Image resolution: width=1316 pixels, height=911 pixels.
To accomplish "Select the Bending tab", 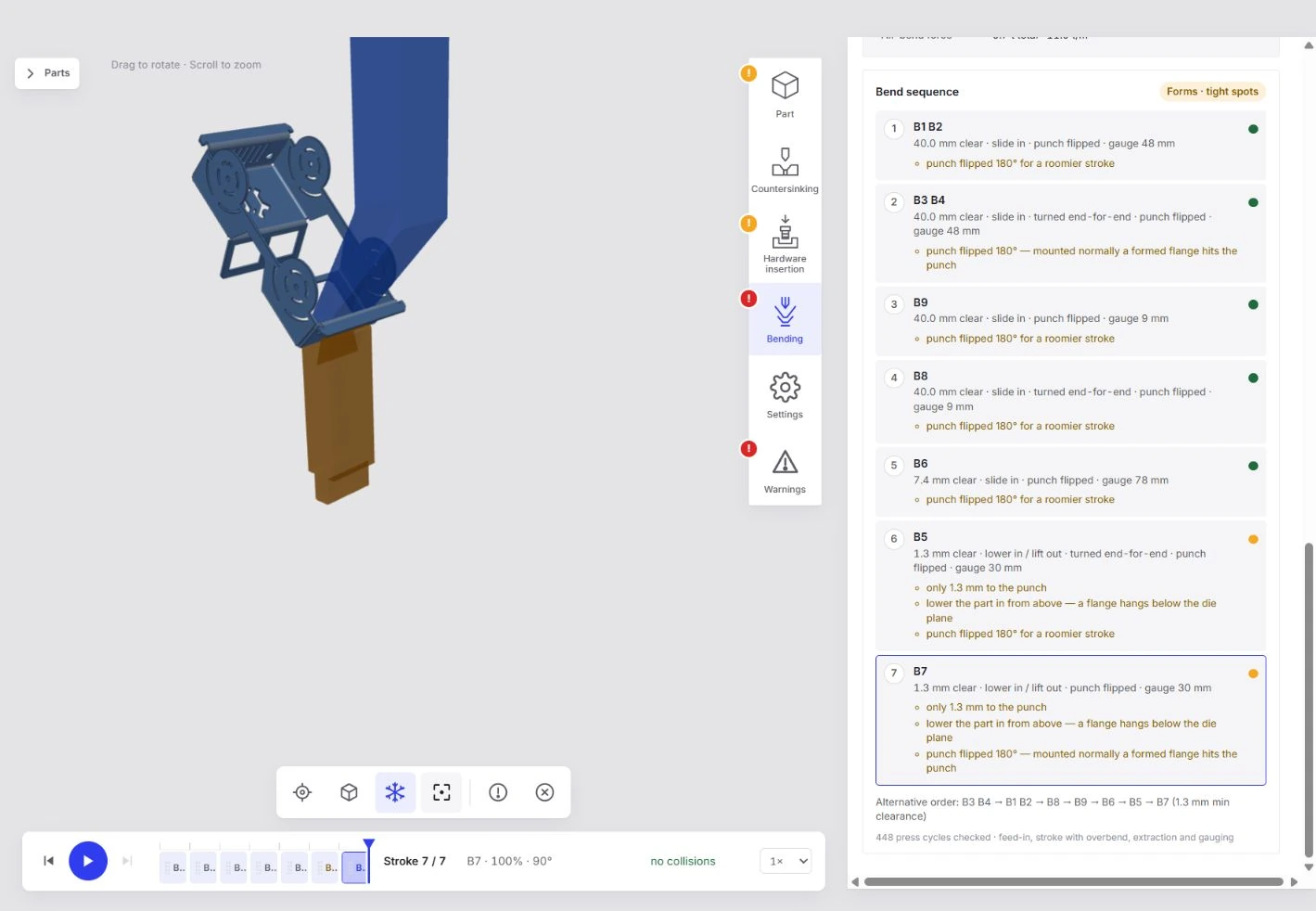I will tap(785, 320).
